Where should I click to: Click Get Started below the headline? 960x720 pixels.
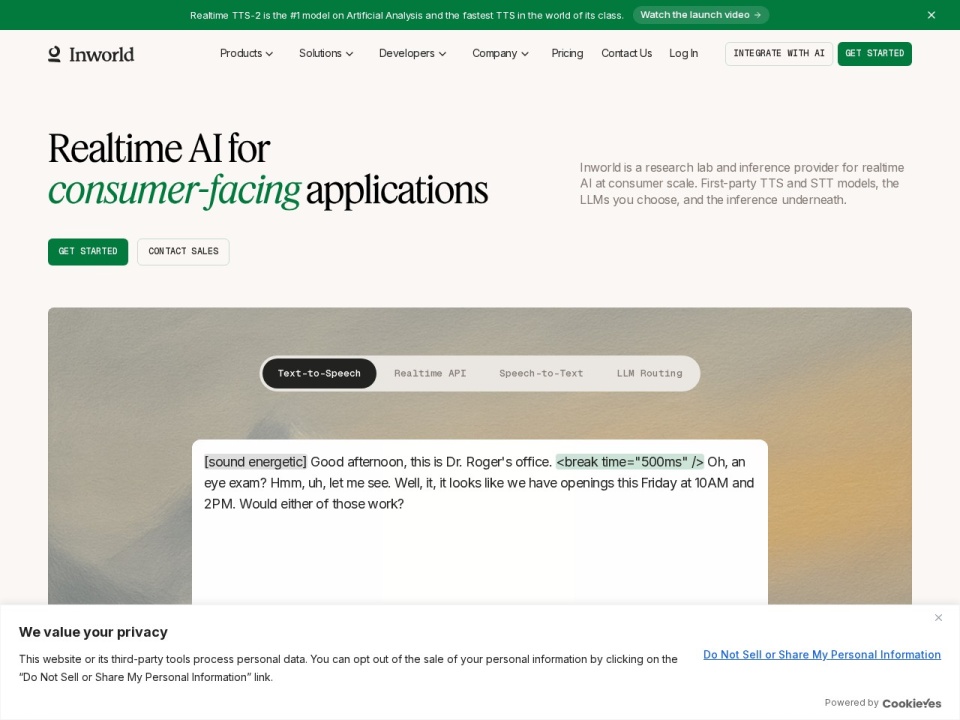tap(88, 251)
